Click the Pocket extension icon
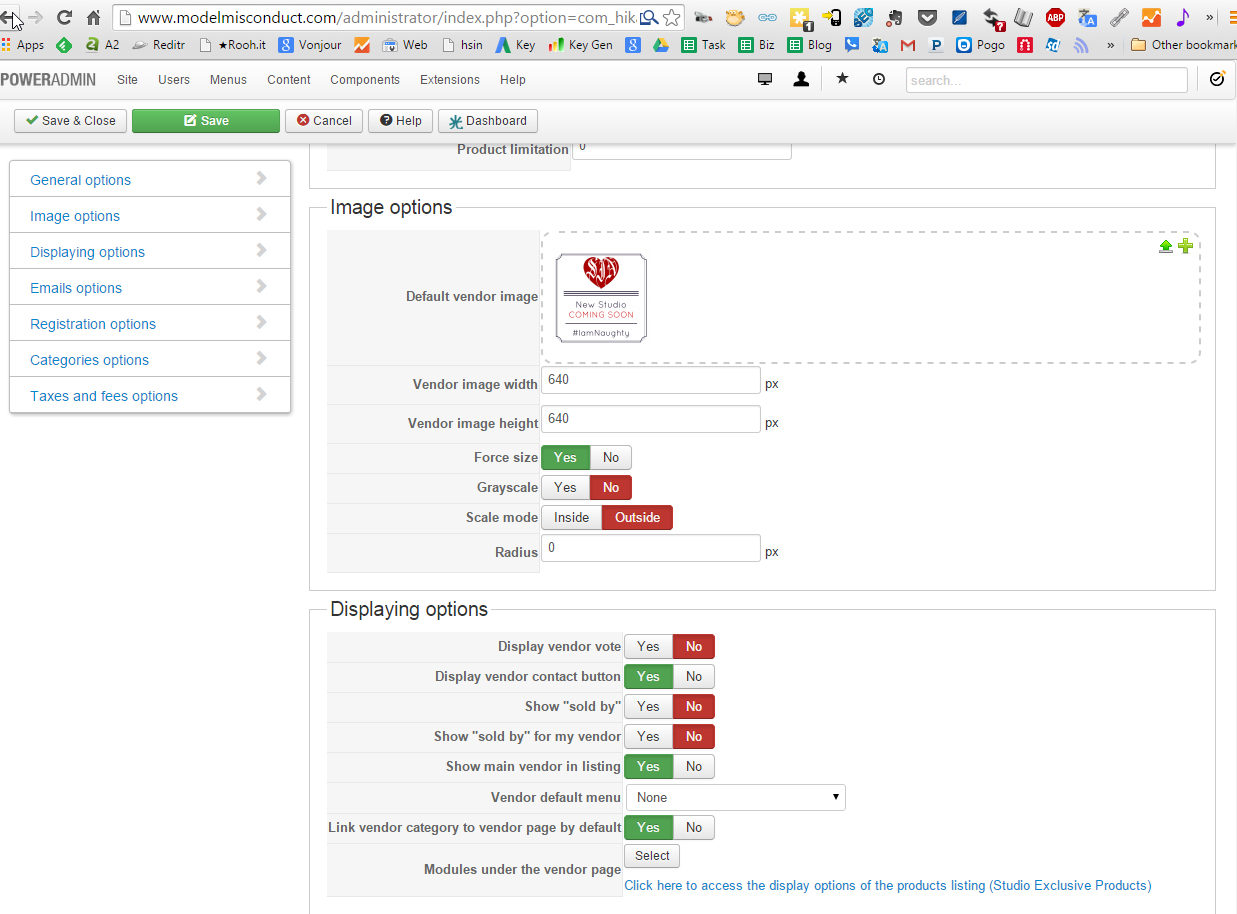This screenshot has width=1237, height=914. point(928,17)
